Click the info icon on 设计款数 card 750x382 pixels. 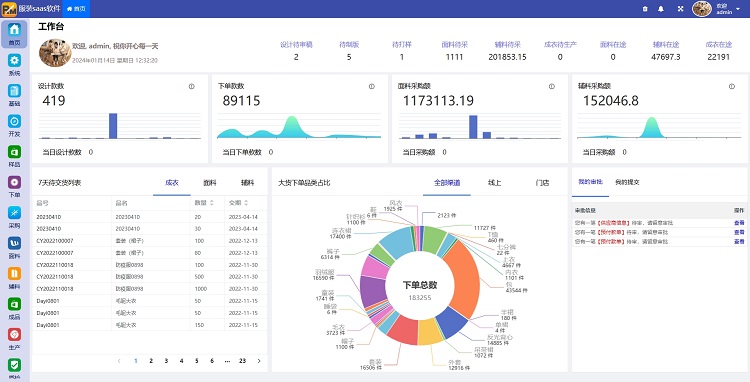click(191, 87)
